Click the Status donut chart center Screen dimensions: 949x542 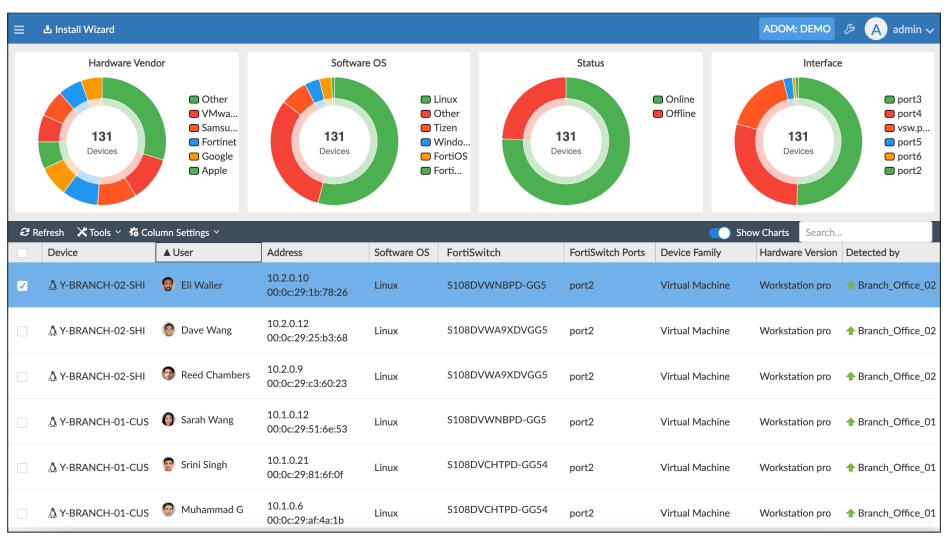(x=566, y=141)
